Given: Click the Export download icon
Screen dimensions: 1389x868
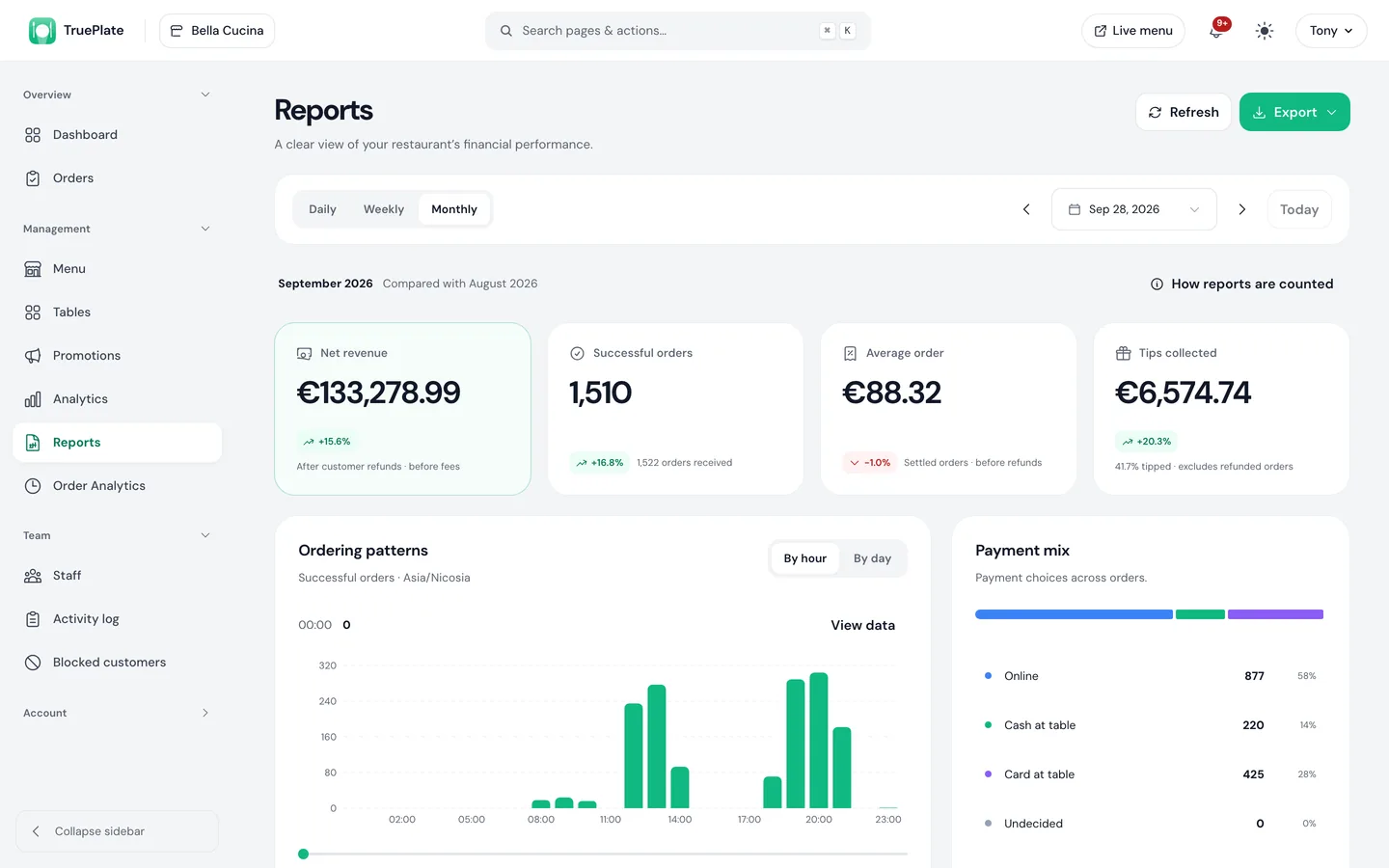Looking at the screenshot, I should click(1259, 113).
